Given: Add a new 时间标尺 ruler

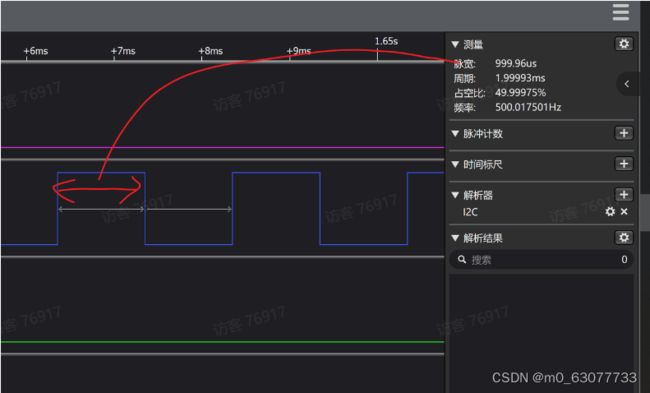Looking at the screenshot, I should pyautogui.click(x=624, y=164).
